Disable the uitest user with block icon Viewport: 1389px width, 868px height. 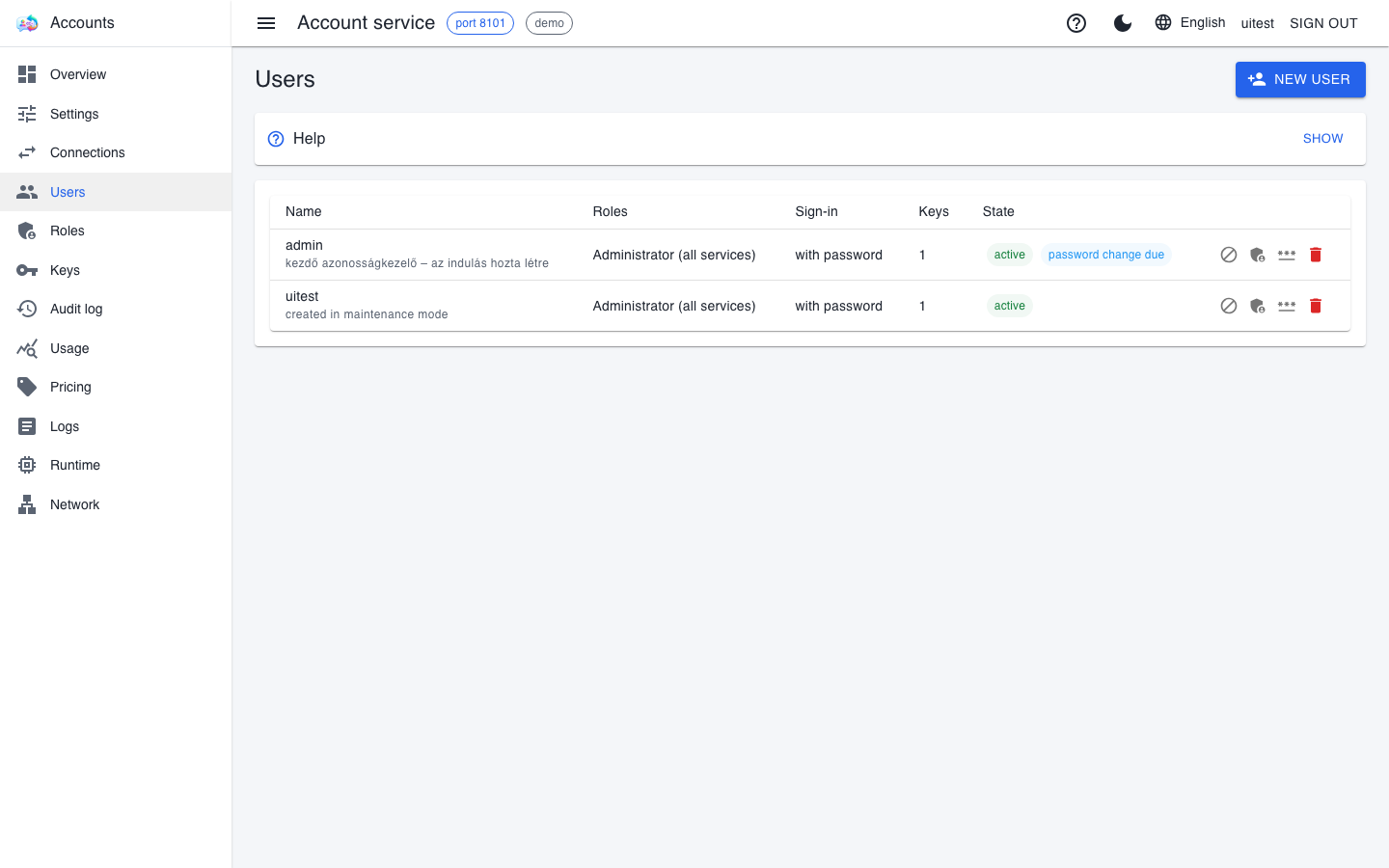point(1229,306)
